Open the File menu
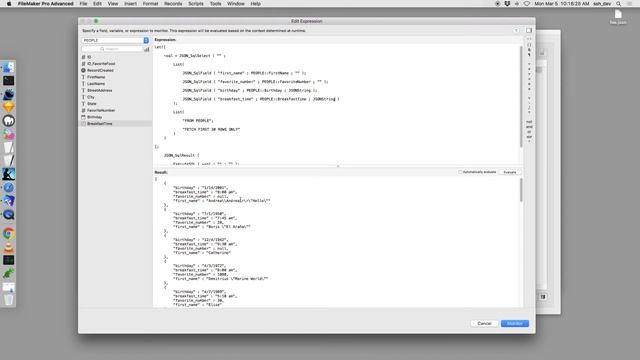Screen dimensions: 640x360 83,4
